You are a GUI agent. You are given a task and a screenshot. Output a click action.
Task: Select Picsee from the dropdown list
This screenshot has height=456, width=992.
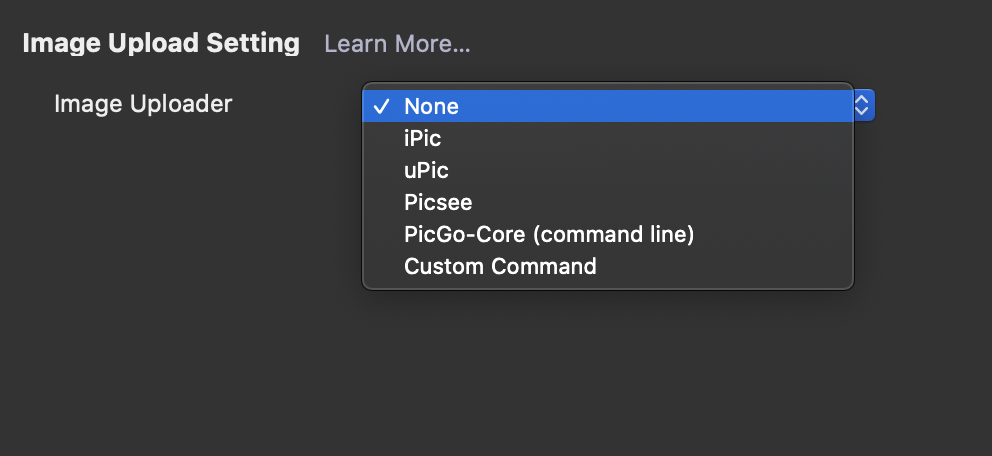(x=437, y=202)
